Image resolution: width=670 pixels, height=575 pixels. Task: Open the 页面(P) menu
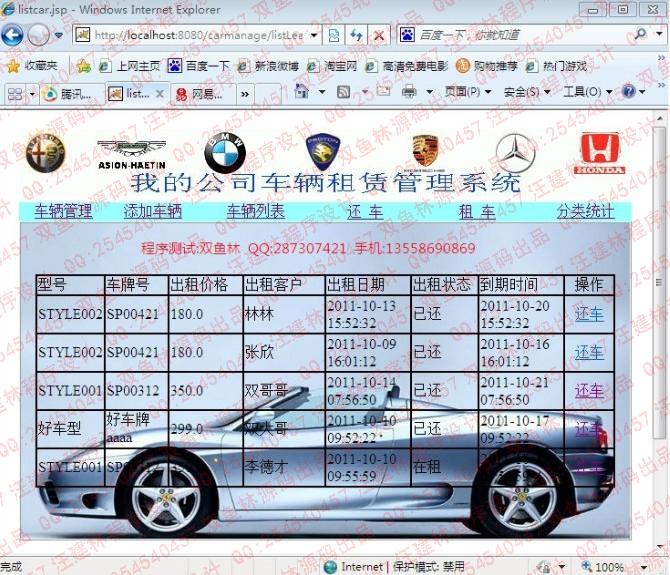[x=468, y=91]
